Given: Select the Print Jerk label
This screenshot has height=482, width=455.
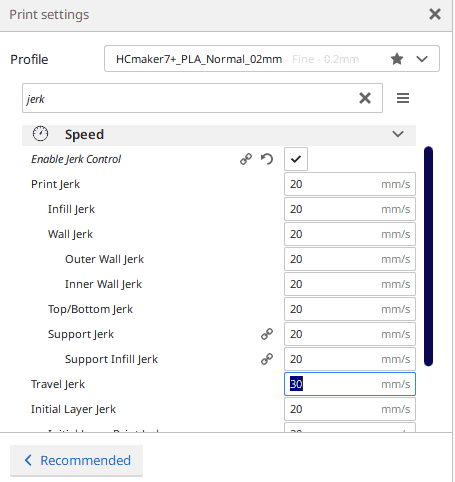Looking at the screenshot, I should tap(55, 184).
